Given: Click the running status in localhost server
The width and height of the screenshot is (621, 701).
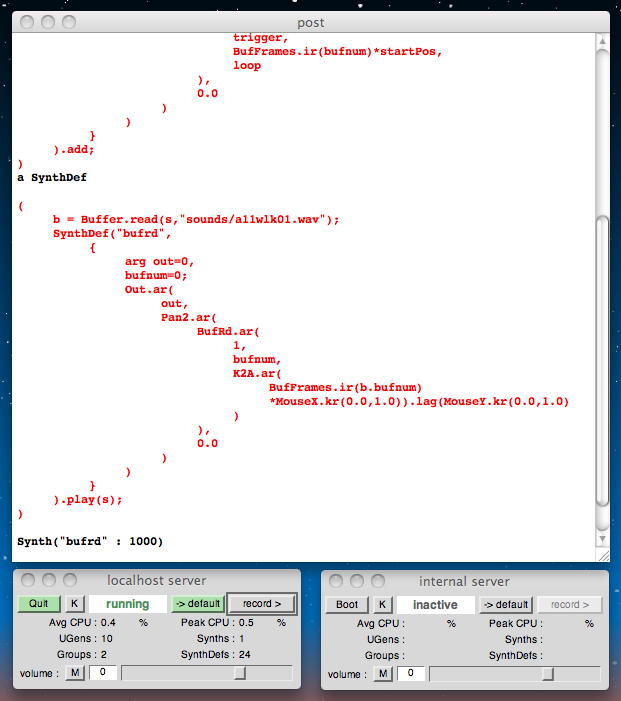Looking at the screenshot, I should [x=127, y=604].
